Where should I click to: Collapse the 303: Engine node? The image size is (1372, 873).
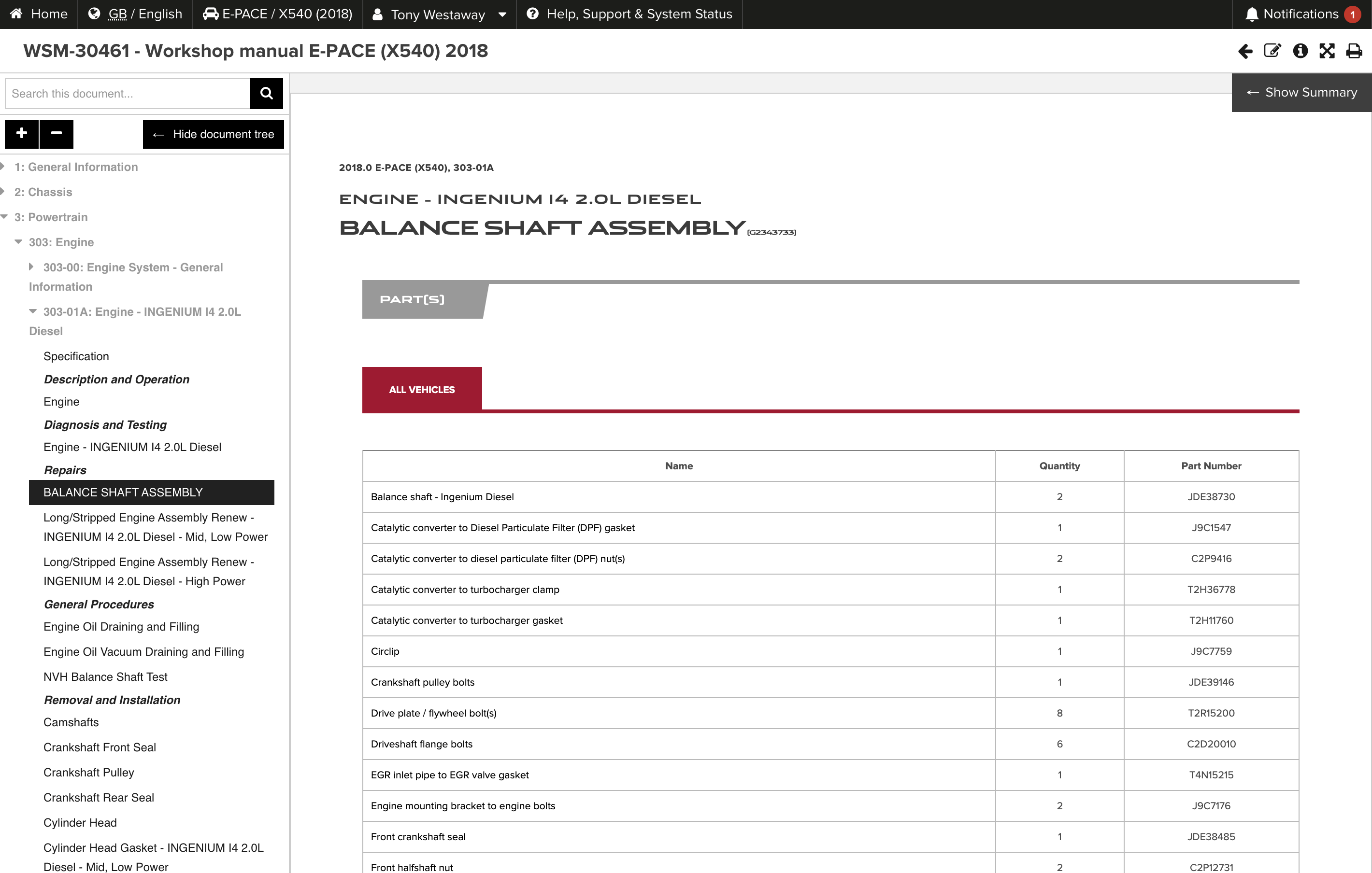(x=18, y=241)
